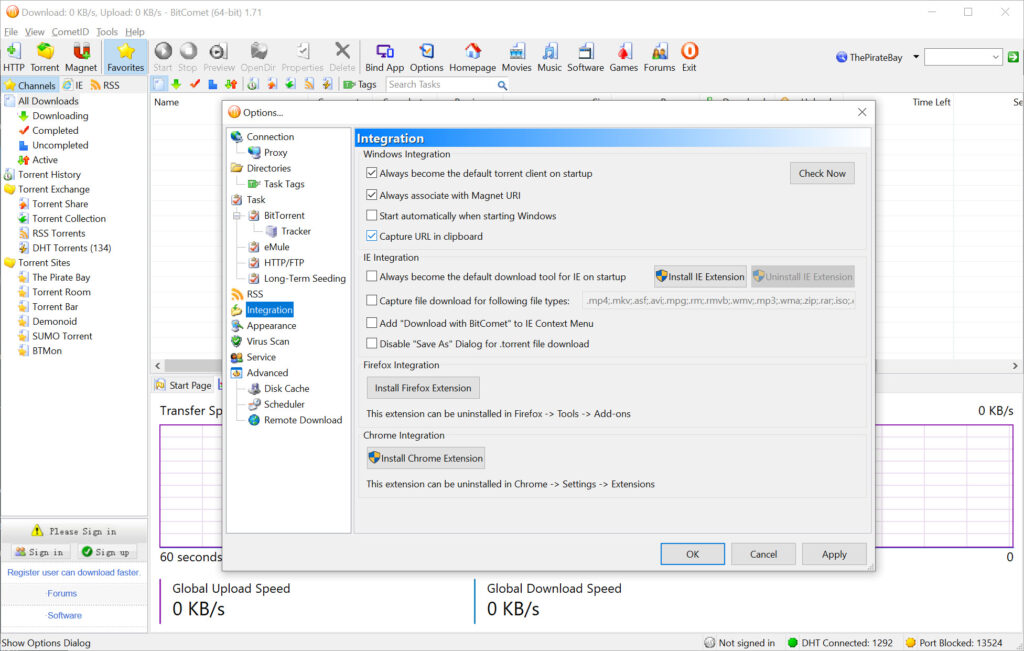Viewport: 1024px width, 651px height.
Task: Click the HTTP download toolbar icon
Action: [x=14, y=57]
